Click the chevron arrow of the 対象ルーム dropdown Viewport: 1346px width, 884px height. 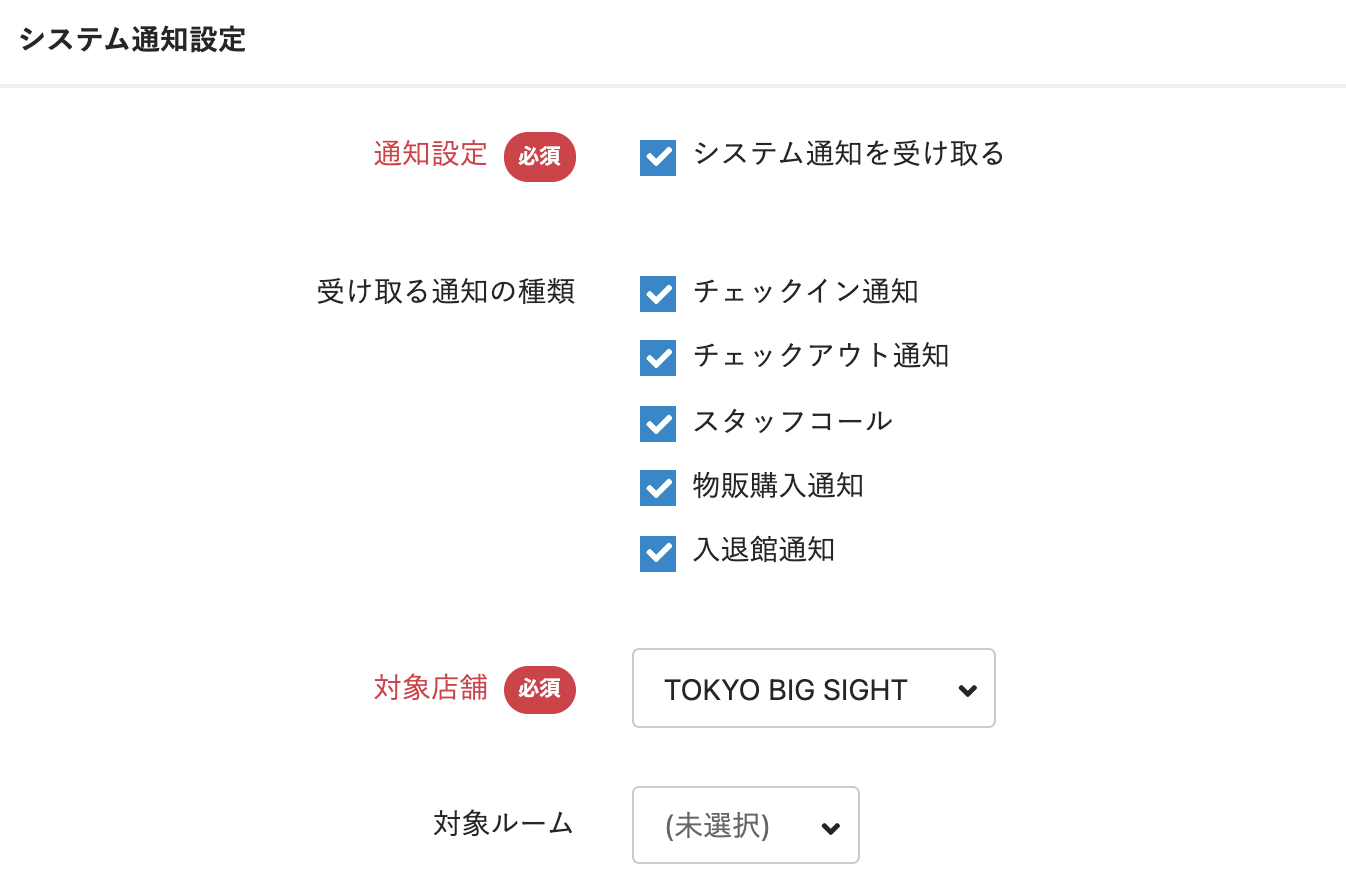pyautogui.click(x=830, y=827)
